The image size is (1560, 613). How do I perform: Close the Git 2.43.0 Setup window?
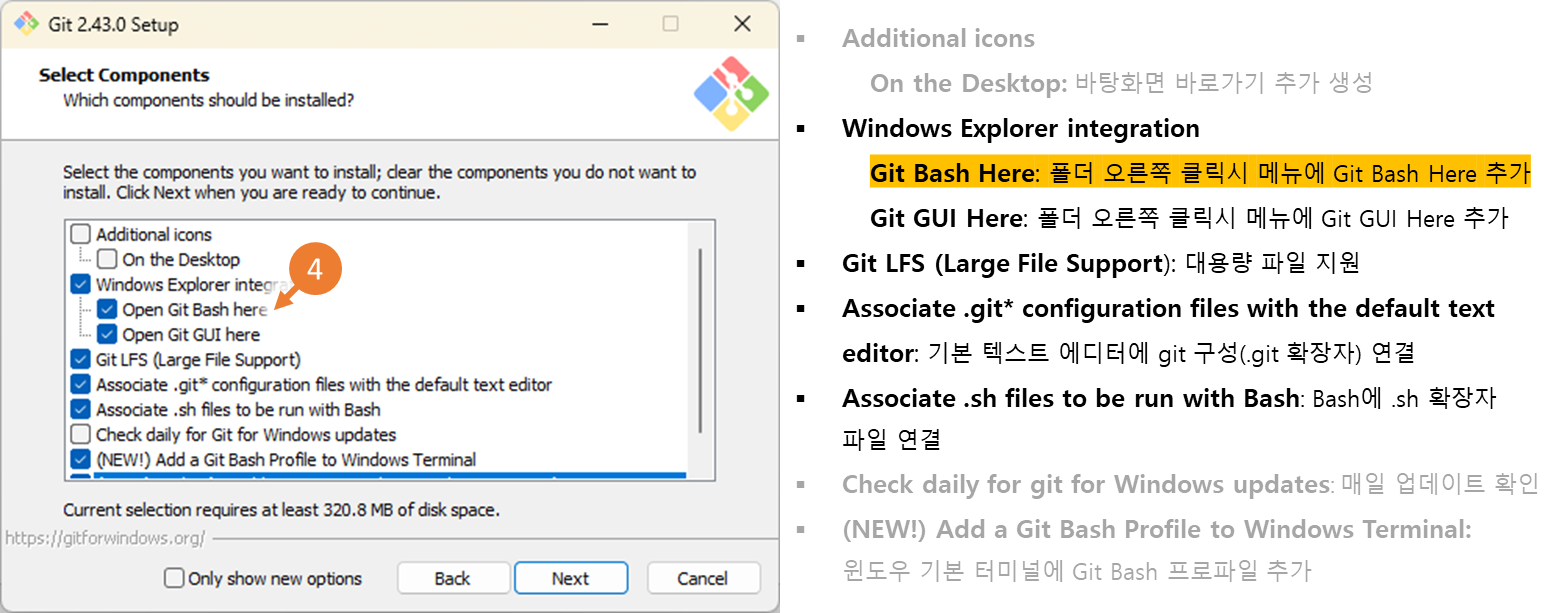click(742, 23)
